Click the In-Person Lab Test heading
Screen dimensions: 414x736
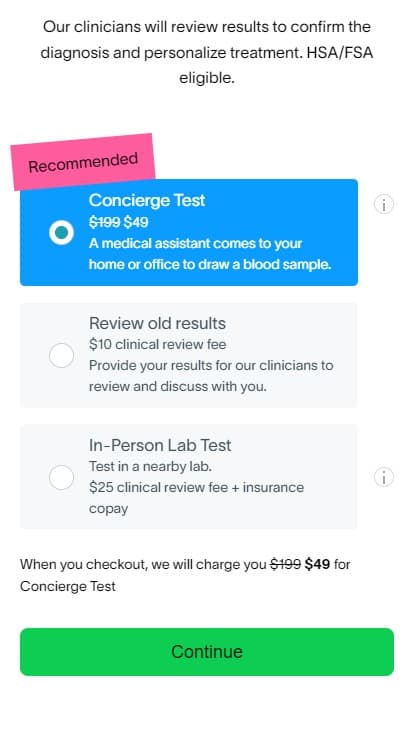coord(160,445)
